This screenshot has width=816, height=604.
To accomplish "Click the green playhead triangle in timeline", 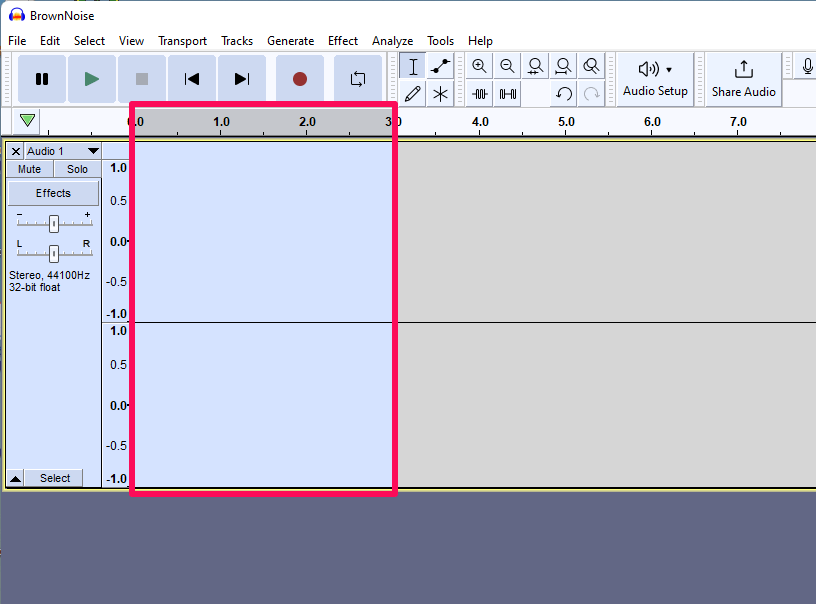I will pyautogui.click(x=27, y=121).
